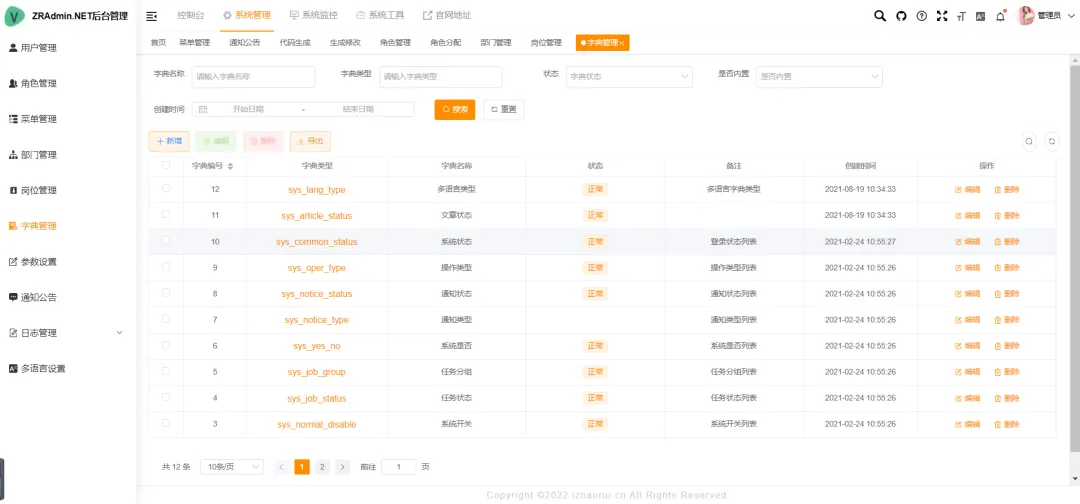Open the 是否内置 dropdown

coord(819,76)
